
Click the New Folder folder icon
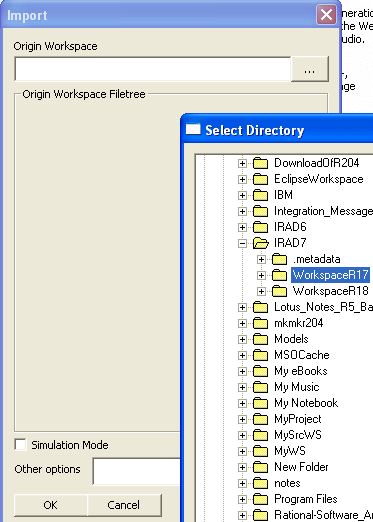click(x=260, y=467)
